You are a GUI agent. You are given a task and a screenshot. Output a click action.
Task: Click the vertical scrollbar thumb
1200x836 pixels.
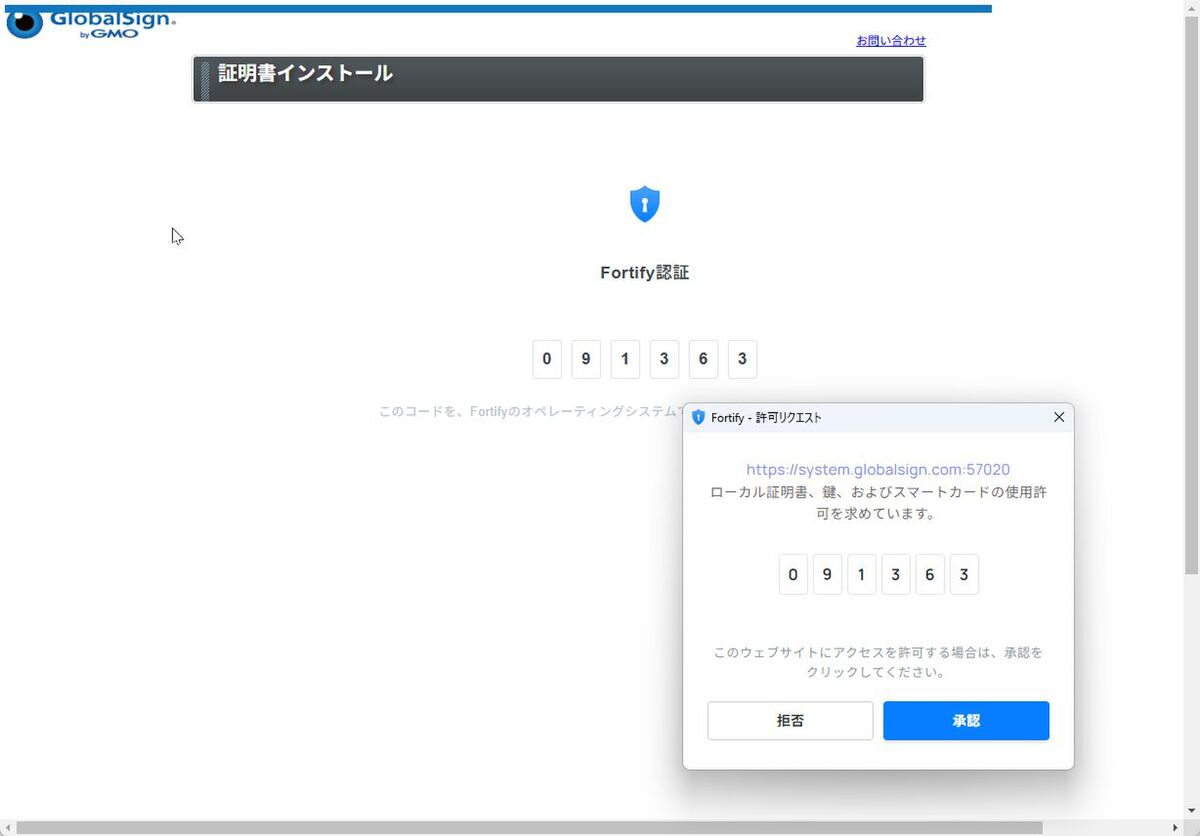1191,295
